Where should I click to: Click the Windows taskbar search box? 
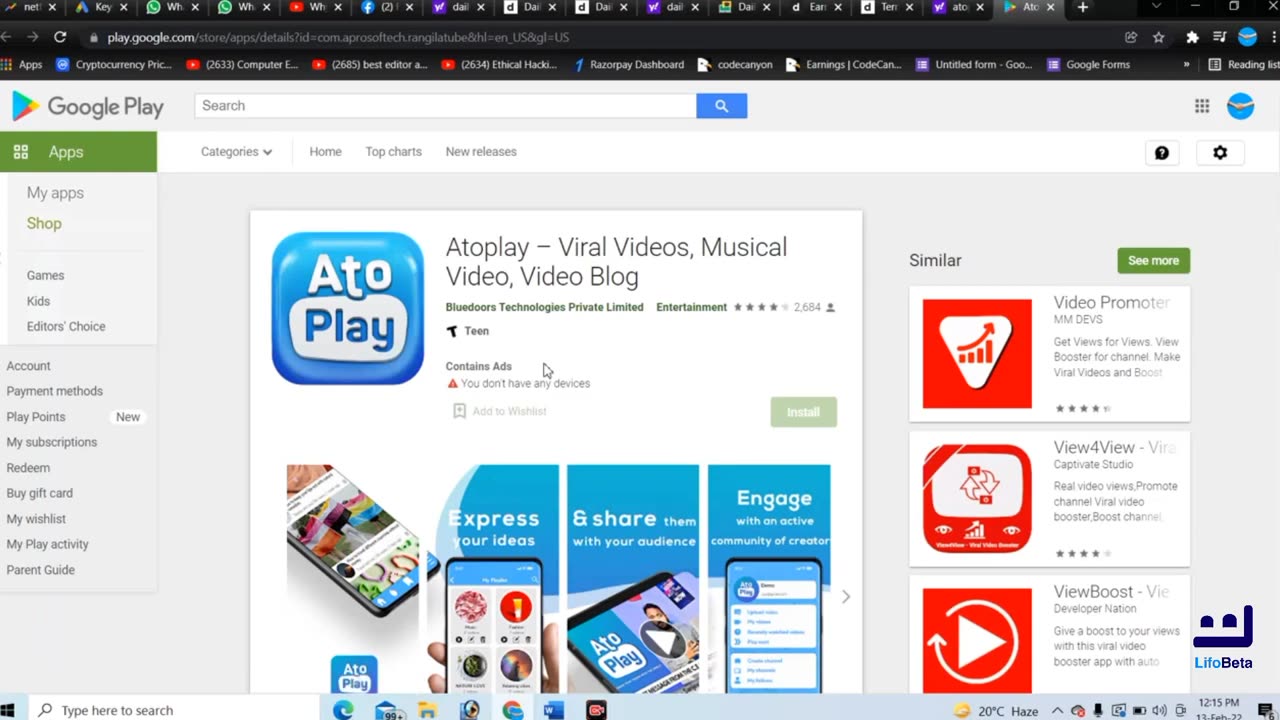click(175, 710)
